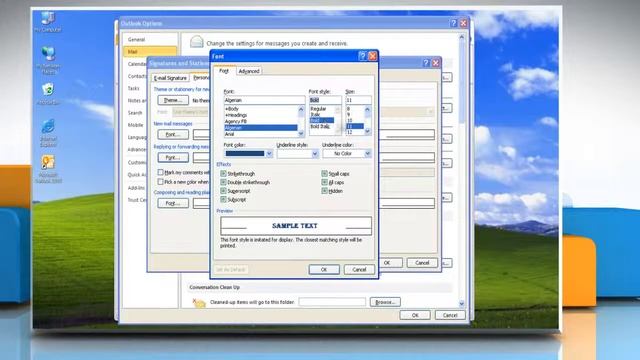
Task: Select Mobile in Outlook Options sidebar
Action: click(x=136, y=125)
